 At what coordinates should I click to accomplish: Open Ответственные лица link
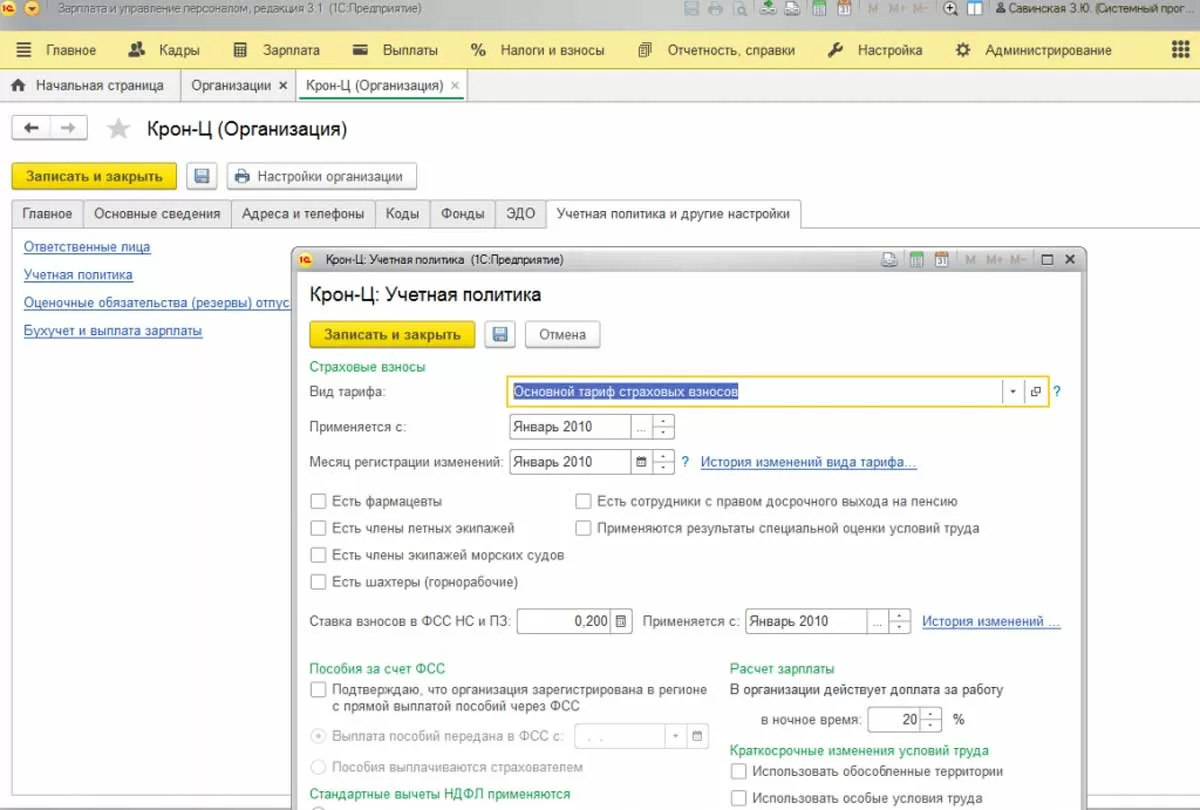point(87,246)
